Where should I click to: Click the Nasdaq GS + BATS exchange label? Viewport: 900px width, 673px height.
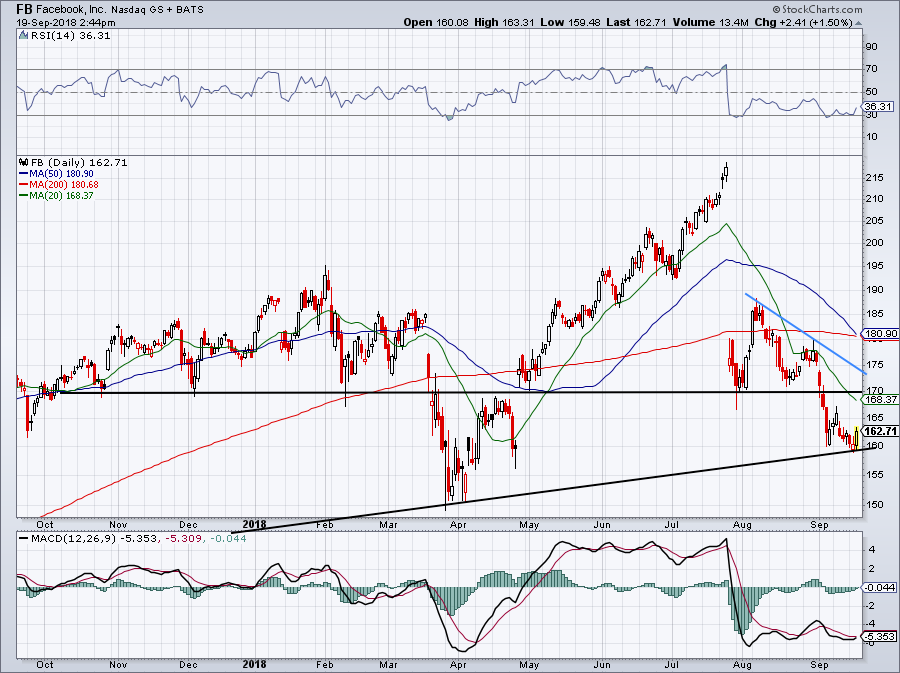pyautogui.click(x=157, y=10)
